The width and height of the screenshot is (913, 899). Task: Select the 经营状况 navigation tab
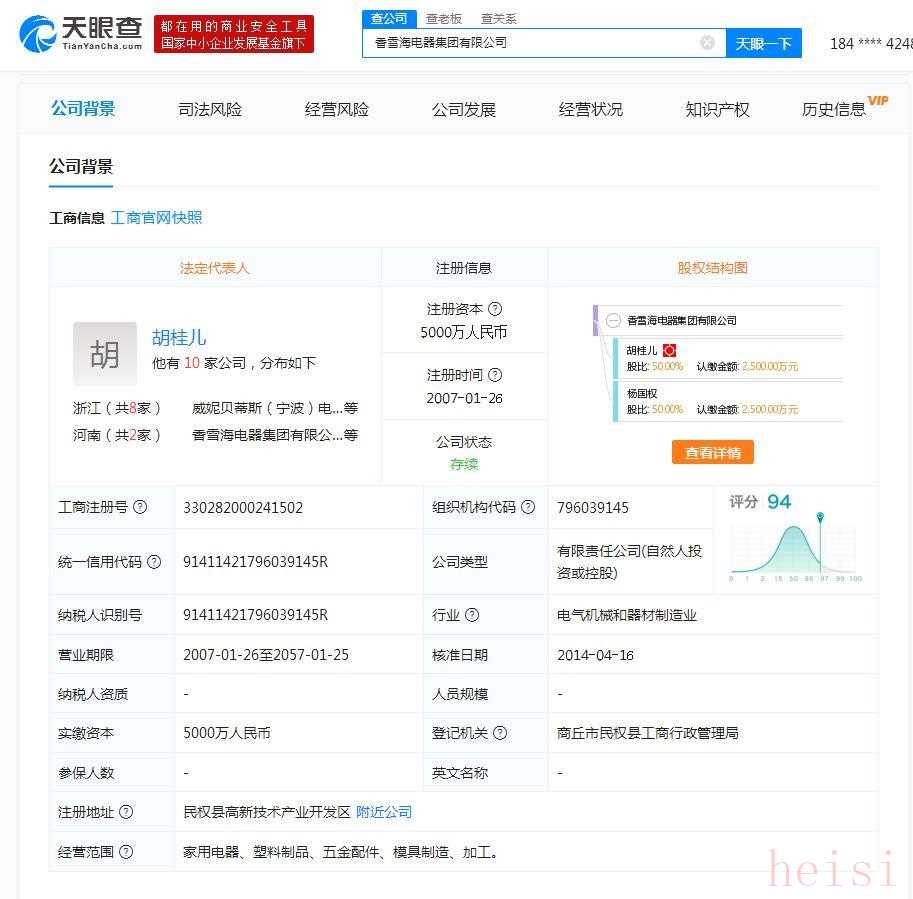(590, 109)
